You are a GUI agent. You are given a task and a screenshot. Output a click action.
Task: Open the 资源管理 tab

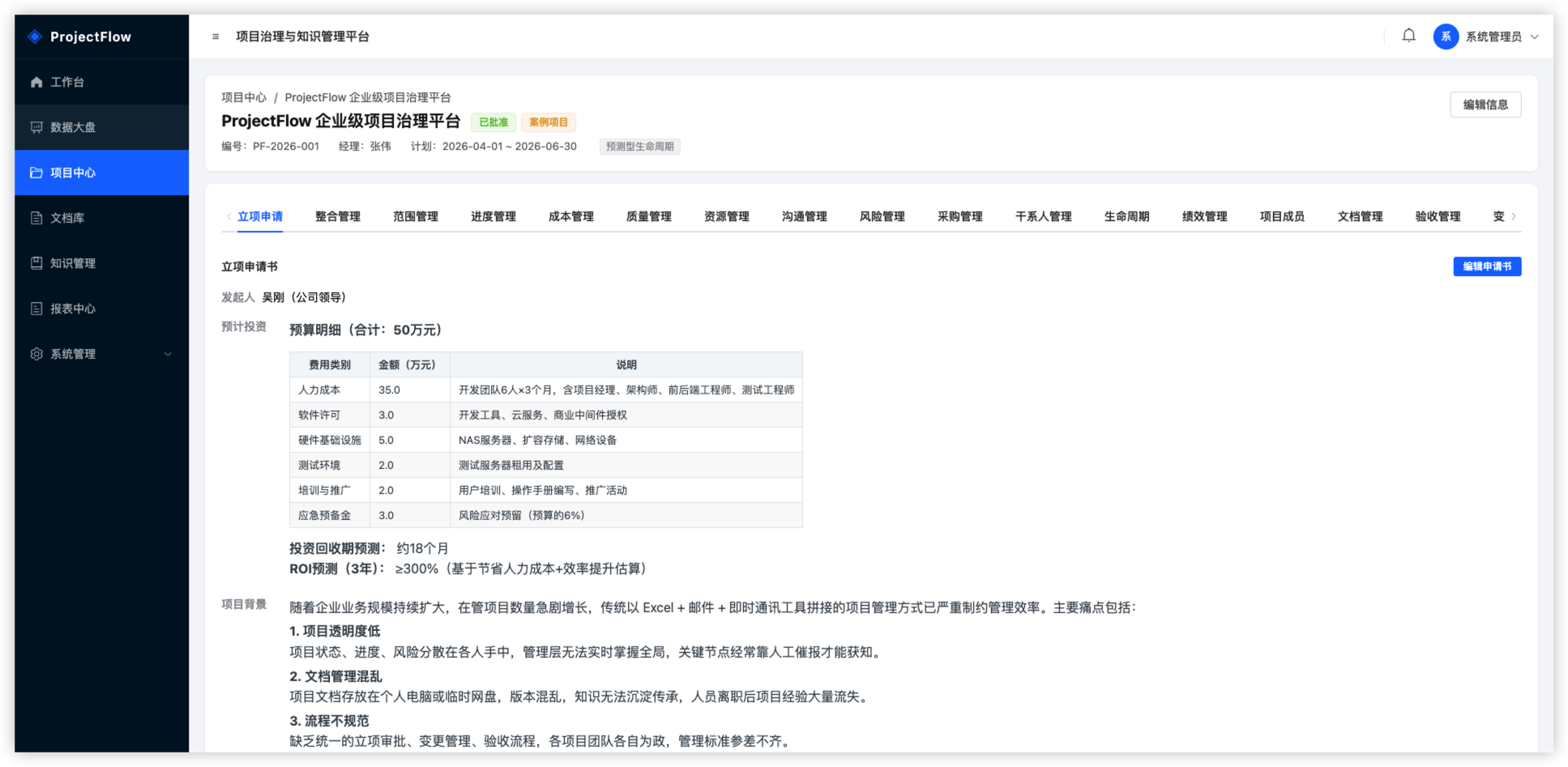point(727,216)
